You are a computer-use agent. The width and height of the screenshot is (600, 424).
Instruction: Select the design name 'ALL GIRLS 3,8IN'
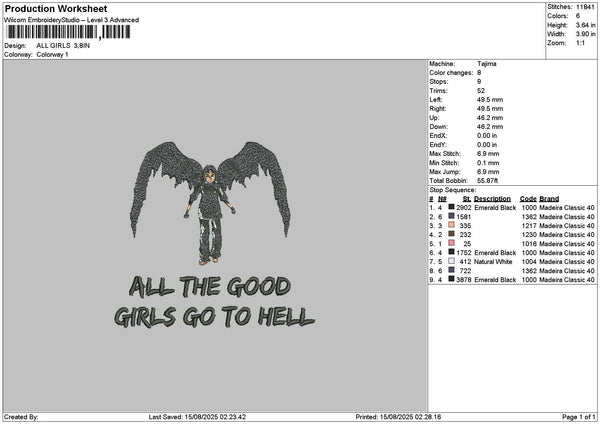click(63, 46)
